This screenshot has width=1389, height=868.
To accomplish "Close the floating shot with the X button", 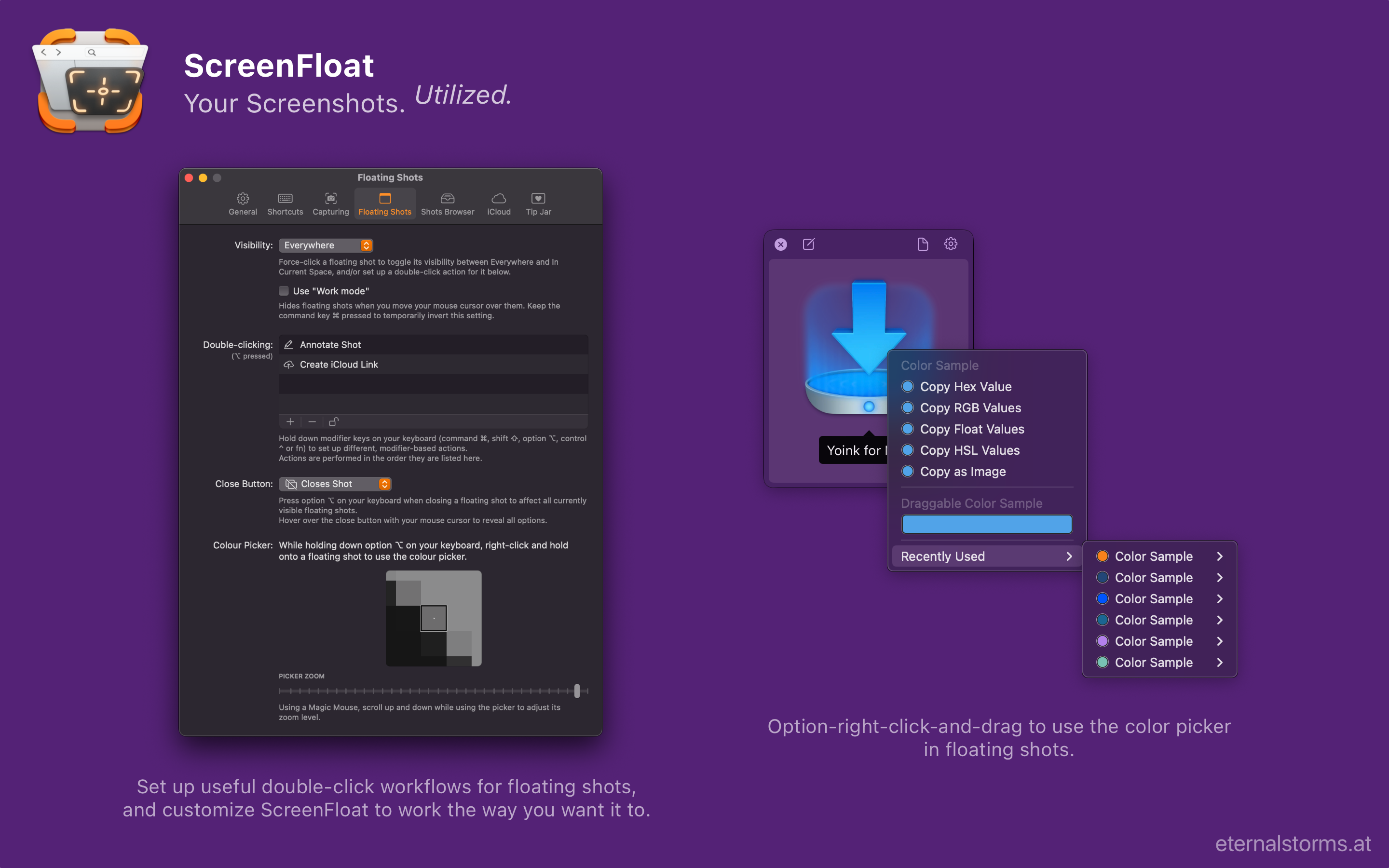I will click(781, 244).
